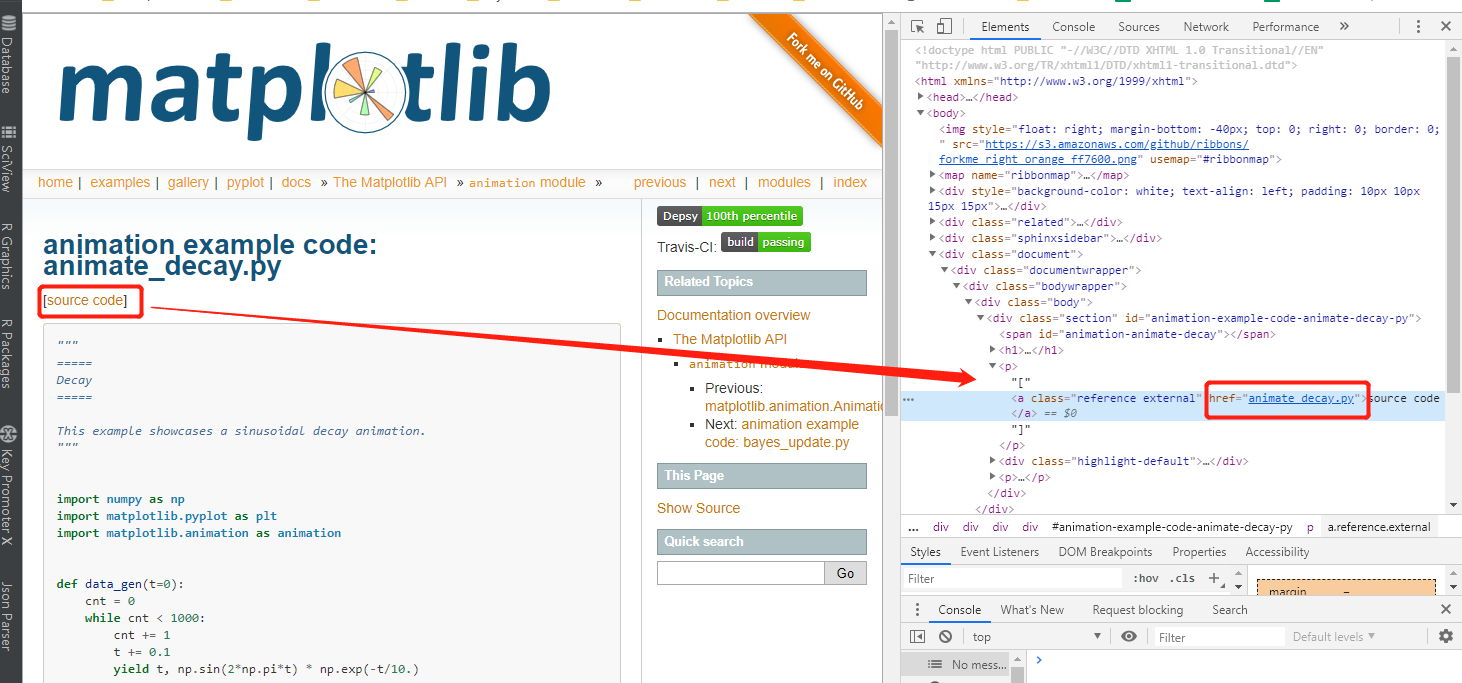
Task: Expand the head element node
Action: point(921,97)
